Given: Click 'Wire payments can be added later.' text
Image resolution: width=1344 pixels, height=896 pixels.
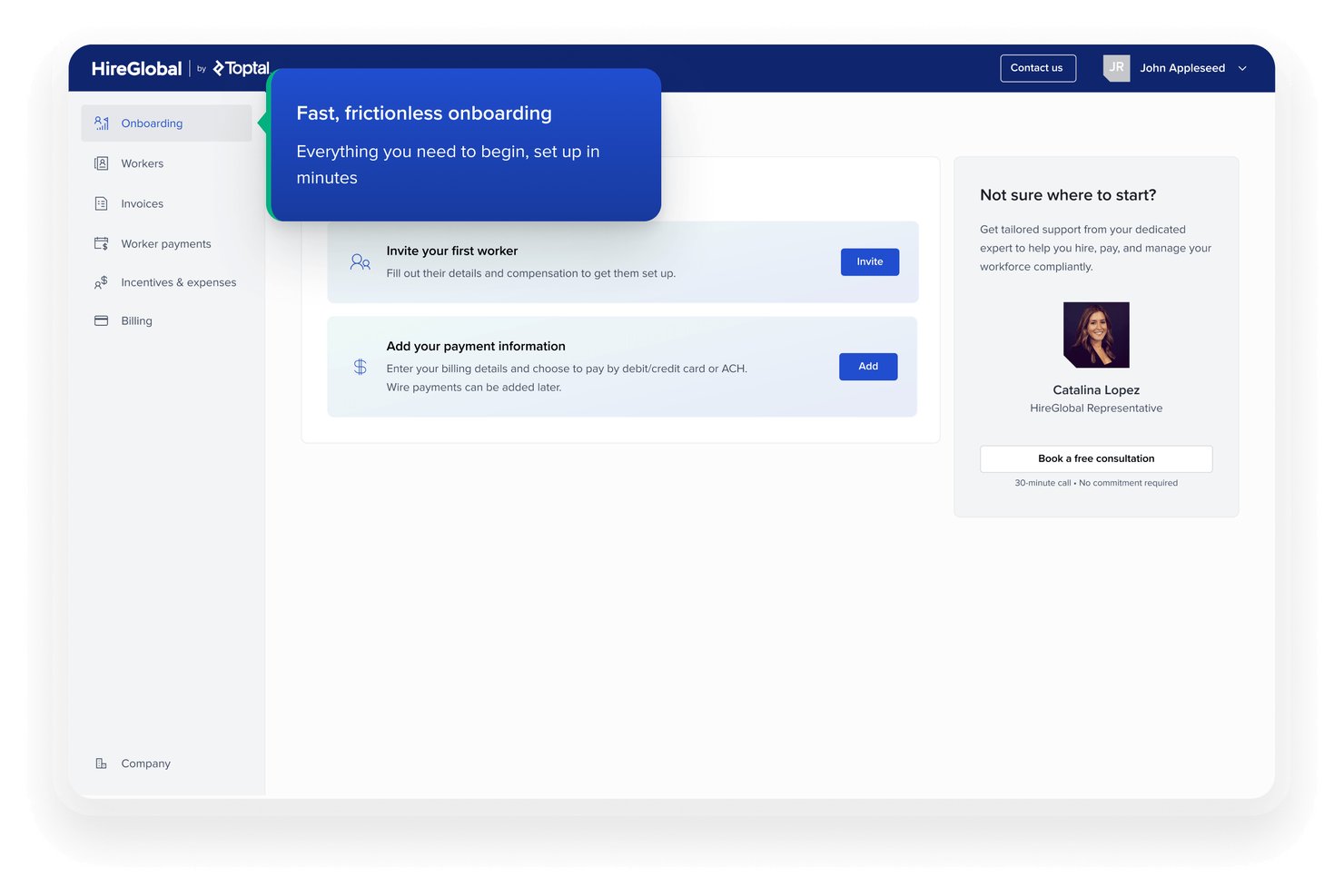Looking at the screenshot, I should click(x=474, y=388).
